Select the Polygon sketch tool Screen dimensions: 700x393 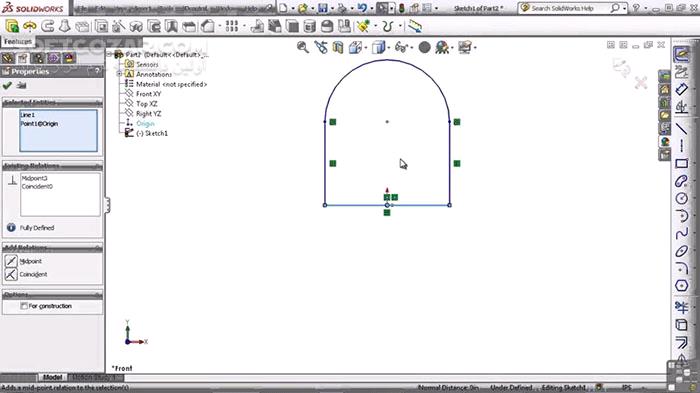681,286
